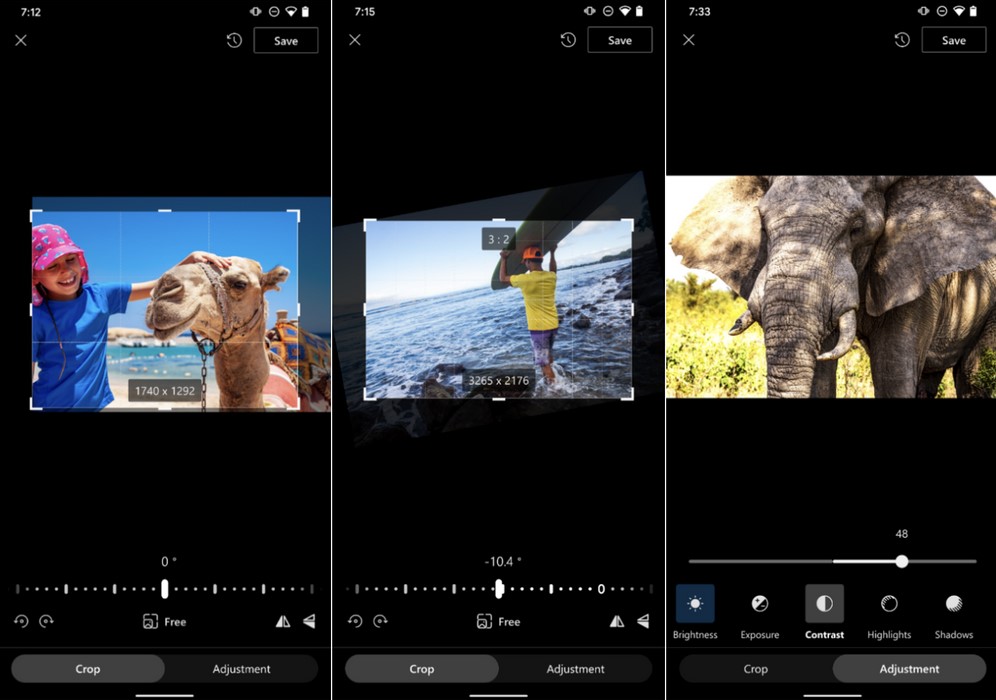The image size is (996, 700).
Task: Rotate surfer photo right using rotate icon
Action: coord(380,621)
